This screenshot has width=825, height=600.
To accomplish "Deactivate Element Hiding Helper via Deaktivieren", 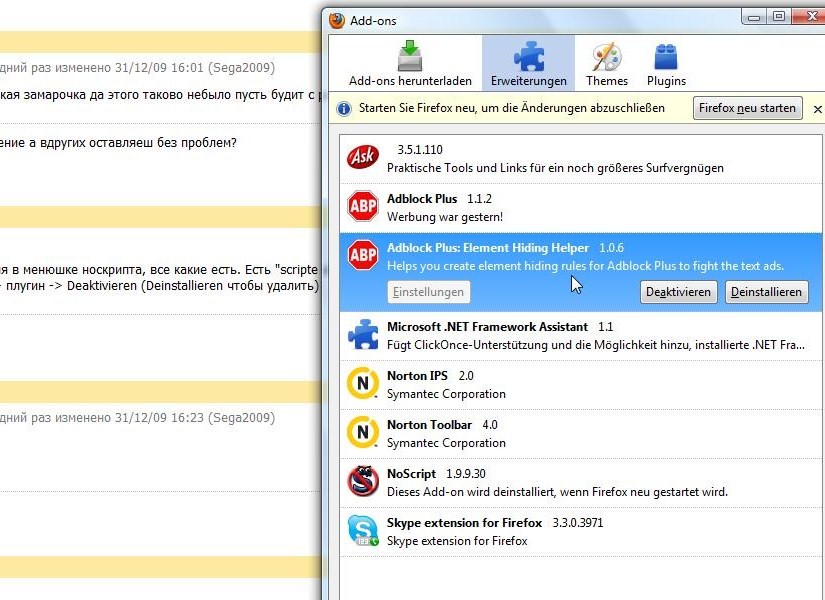I will coord(678,292).
